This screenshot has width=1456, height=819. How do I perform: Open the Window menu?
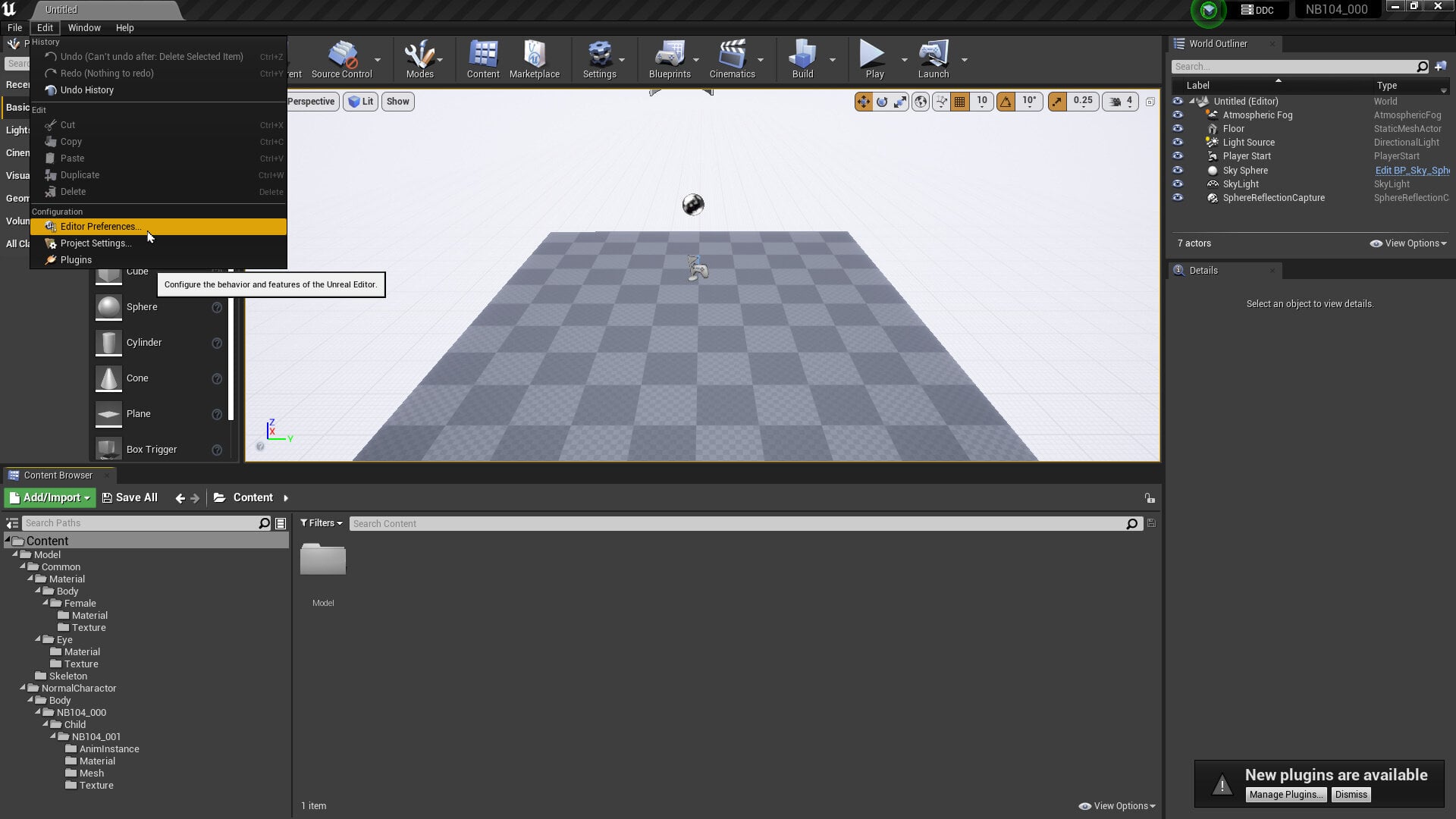coord(84,28)
